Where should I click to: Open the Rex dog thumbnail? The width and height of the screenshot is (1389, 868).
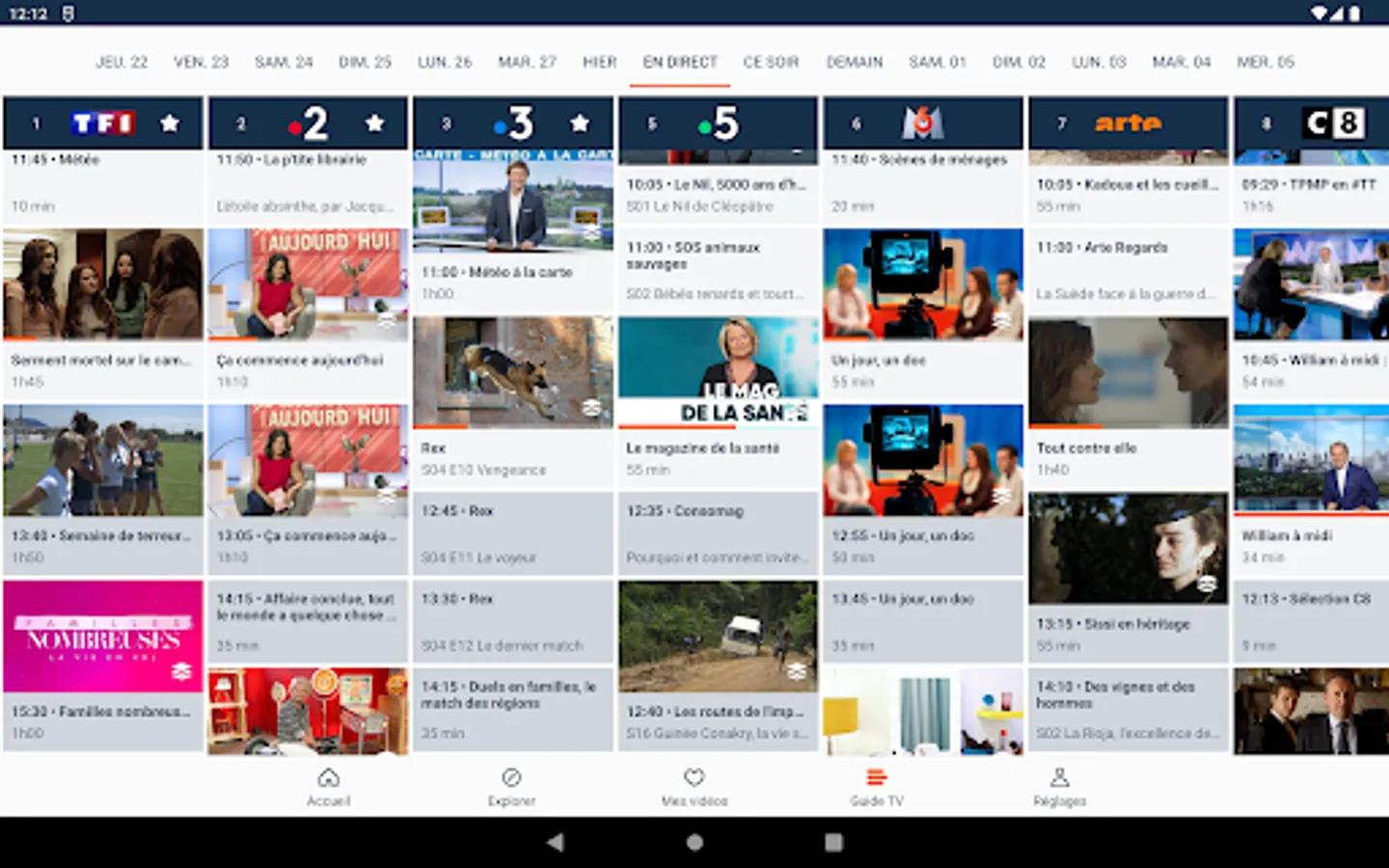[x=513, y=372]
